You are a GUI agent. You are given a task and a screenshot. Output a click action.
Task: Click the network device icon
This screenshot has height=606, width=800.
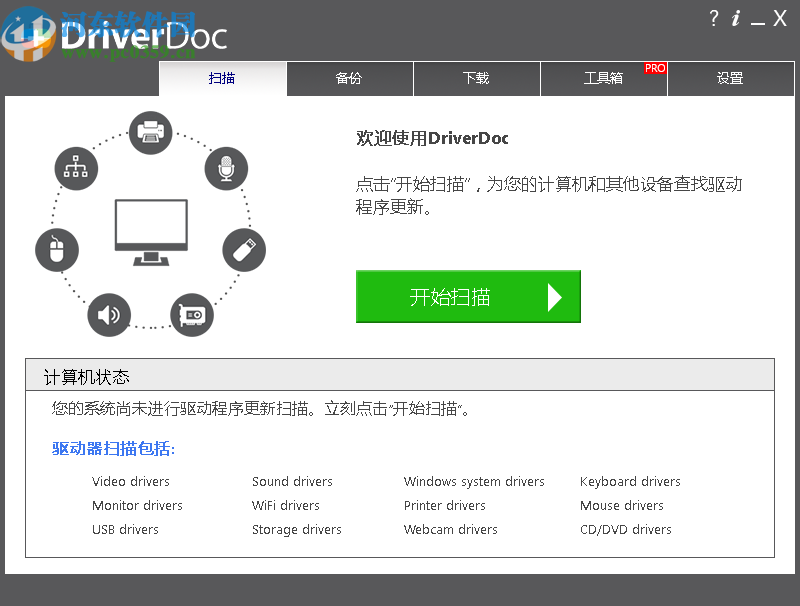pyautogui.click(x=76, y=169)
